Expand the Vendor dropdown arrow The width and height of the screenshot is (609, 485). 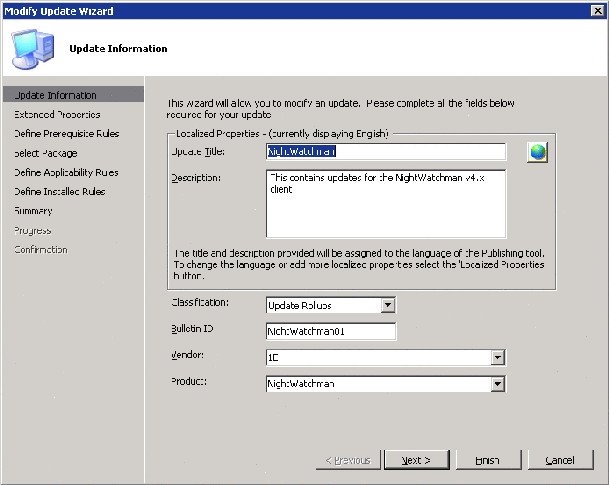(498, 357)
